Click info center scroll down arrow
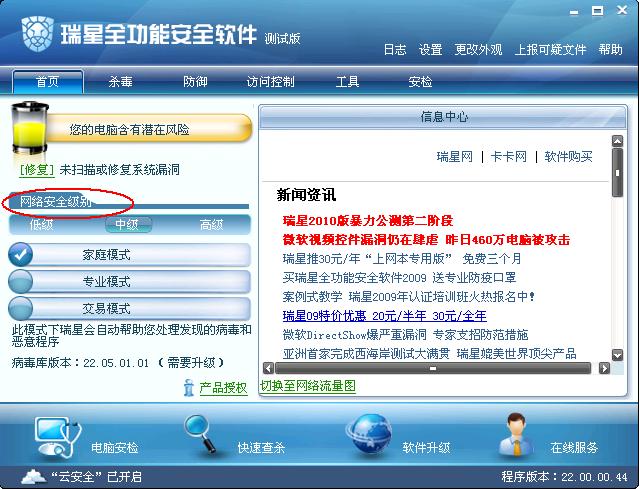This screenshot has height=489, width=639. [617, 355]
